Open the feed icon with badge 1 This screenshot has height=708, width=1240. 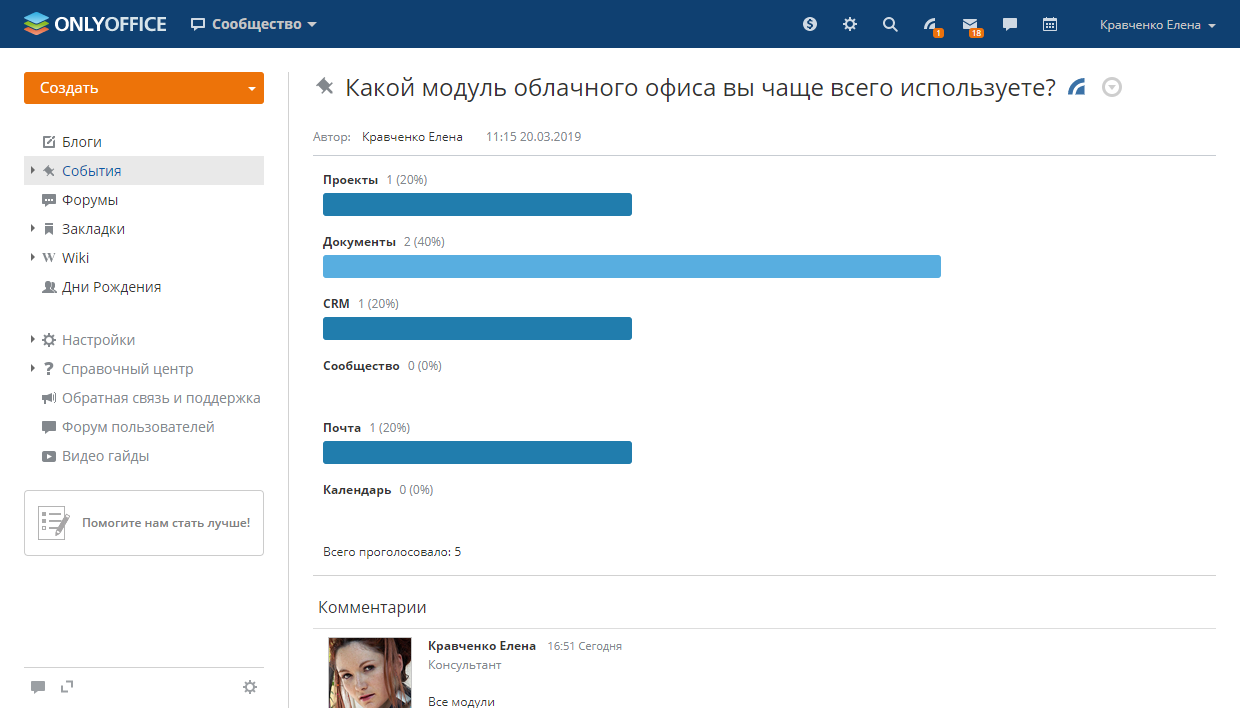[x=930, y=25]
